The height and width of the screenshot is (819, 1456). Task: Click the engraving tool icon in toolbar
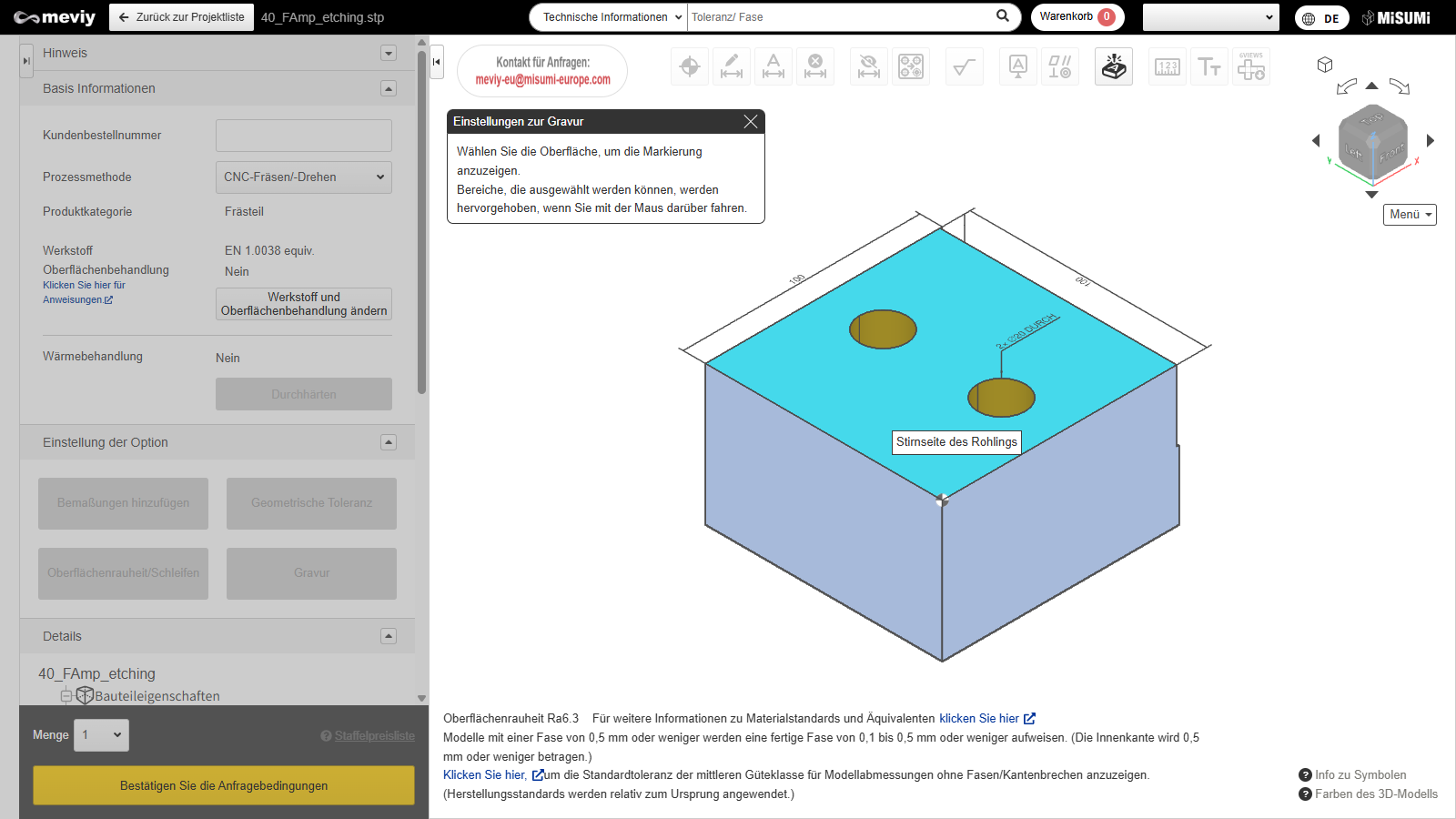point(1113,66)
